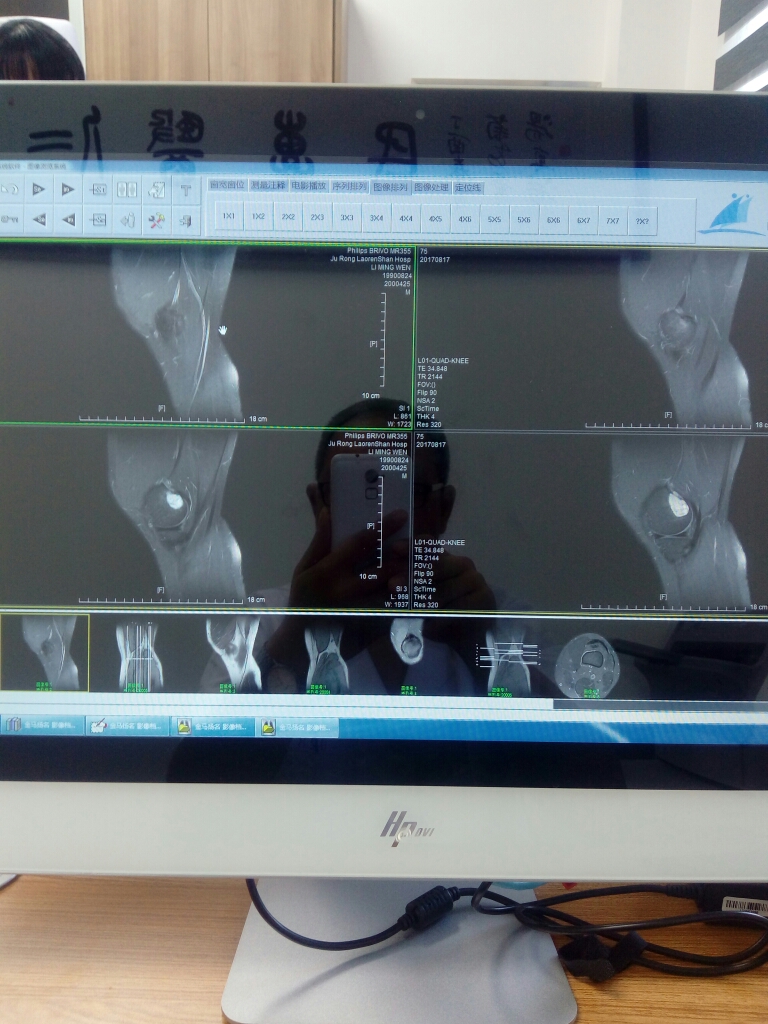Open the 窗宽窗位 tab
Viewport: 768px width, 1024px height.
tap(227, 185)
